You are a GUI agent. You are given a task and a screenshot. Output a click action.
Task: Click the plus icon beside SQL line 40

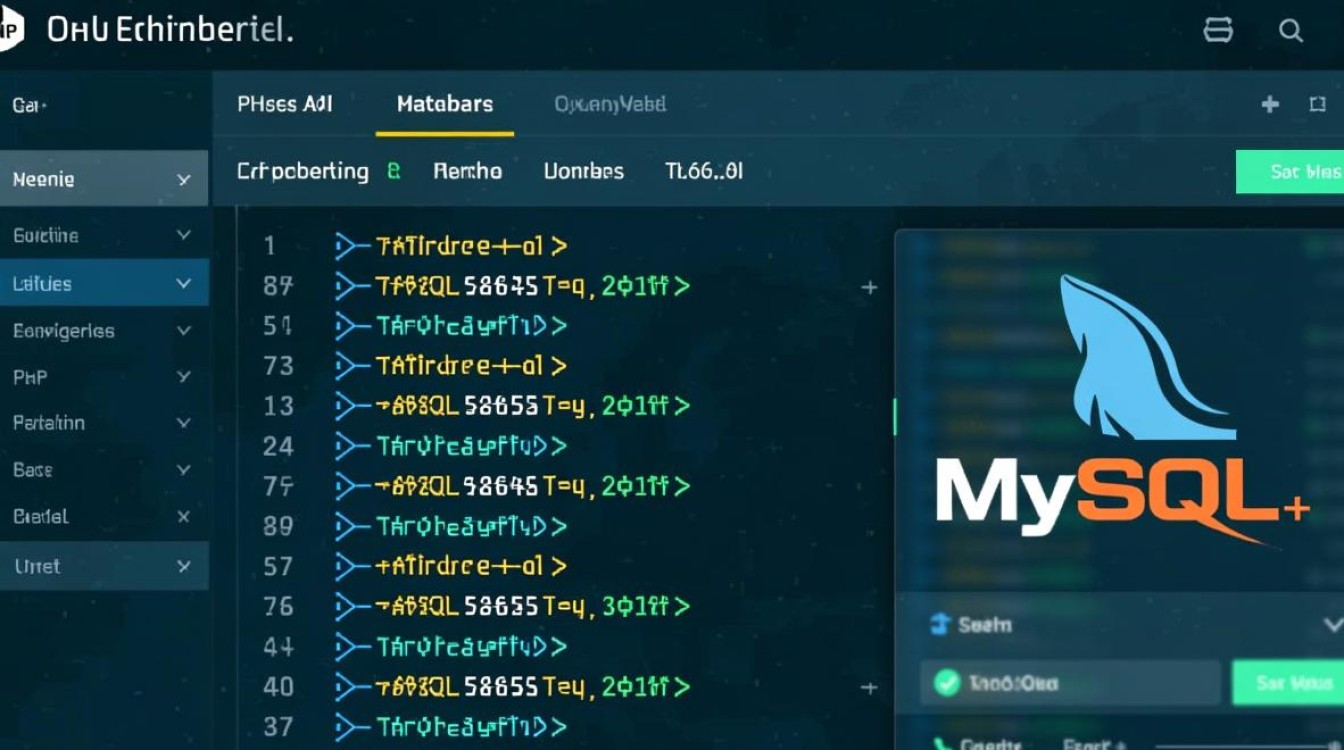(x=869, y=687)
